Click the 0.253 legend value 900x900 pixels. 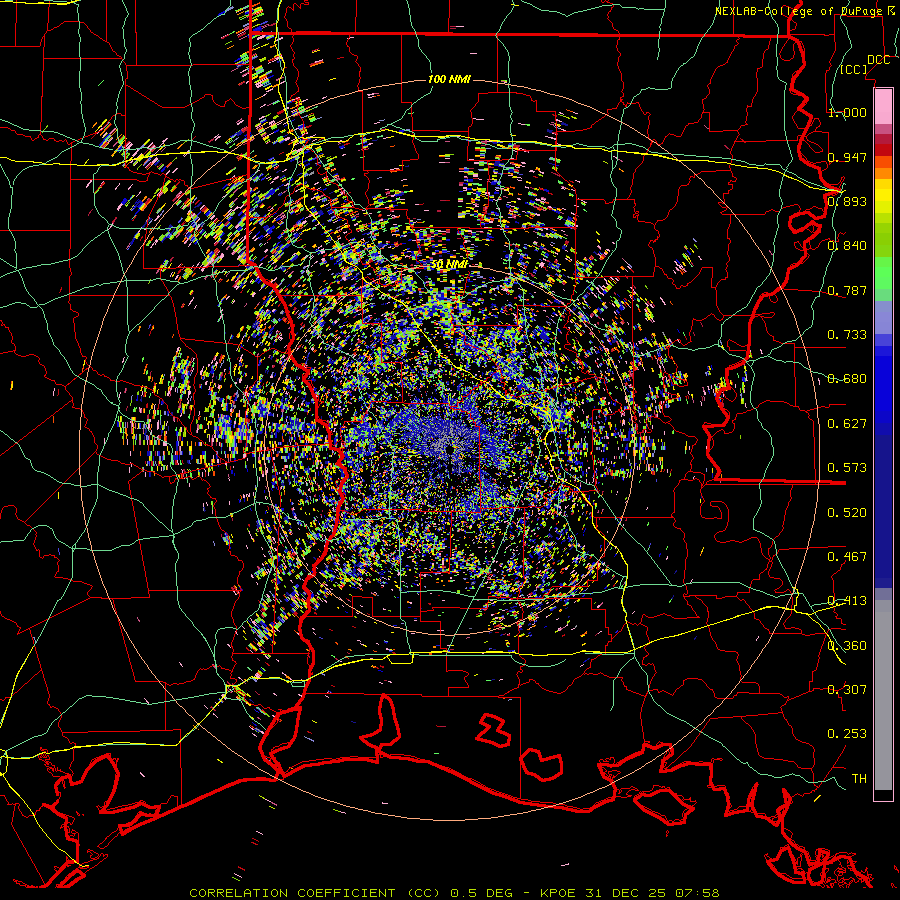[x=847, y=734]
